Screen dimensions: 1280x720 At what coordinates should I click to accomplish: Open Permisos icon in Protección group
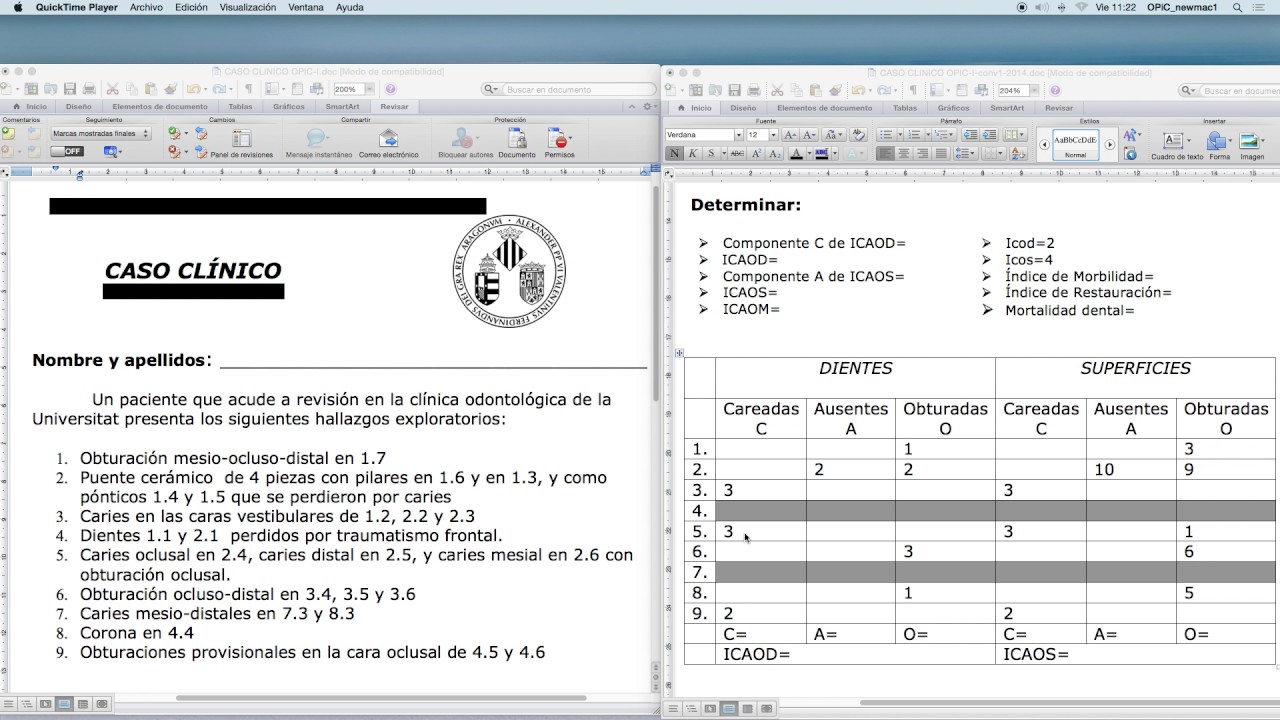(x=558, y=137)
